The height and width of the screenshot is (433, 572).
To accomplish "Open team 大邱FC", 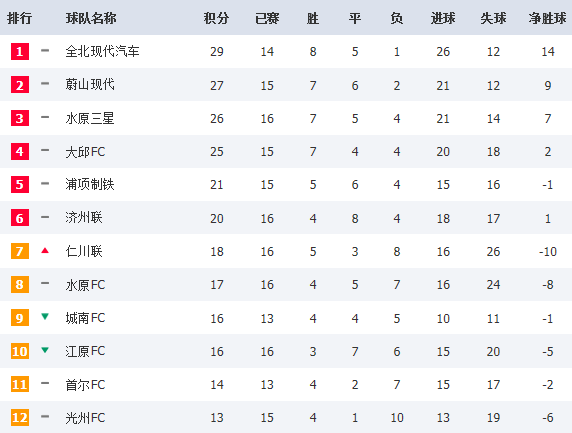I will pyautogui.click(x=85, y=151).
